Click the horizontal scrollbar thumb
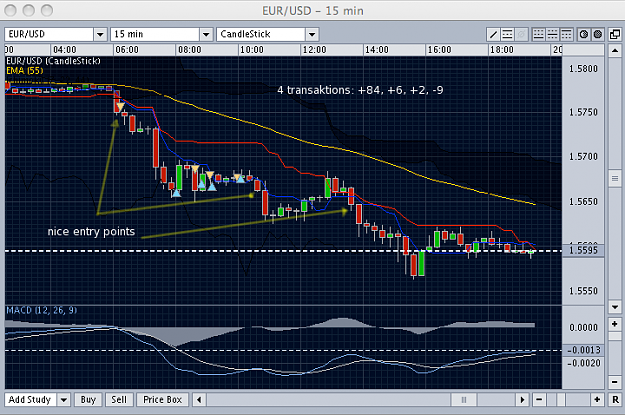Image resolution: width=625 pixels, height=415 pixels. [x=463, y=399]
